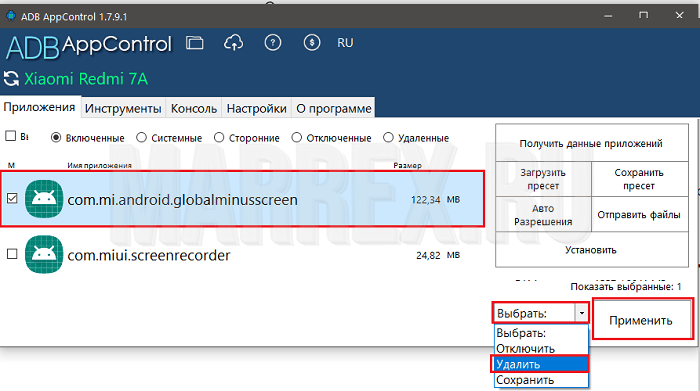Click Показать выбранные: 1 label
Image resolution: width=700 pixels, height=391 pixels.
[626, 287]
